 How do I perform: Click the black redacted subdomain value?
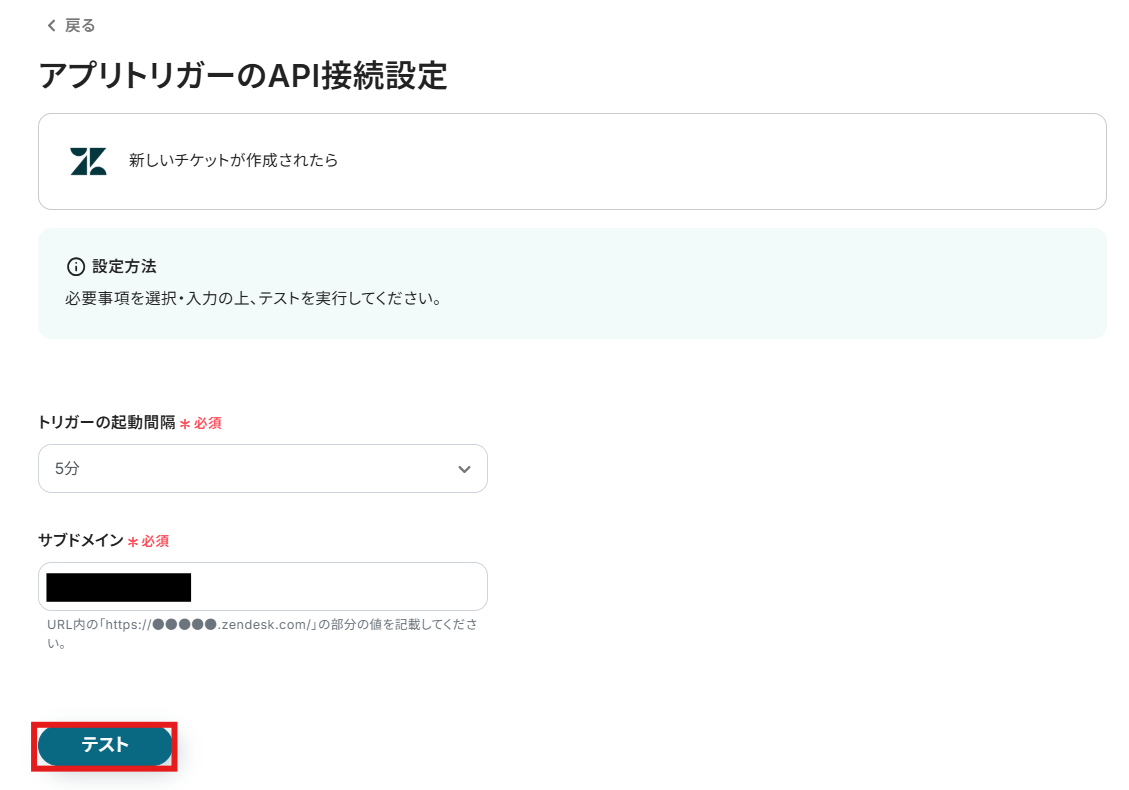coord(118,587)
